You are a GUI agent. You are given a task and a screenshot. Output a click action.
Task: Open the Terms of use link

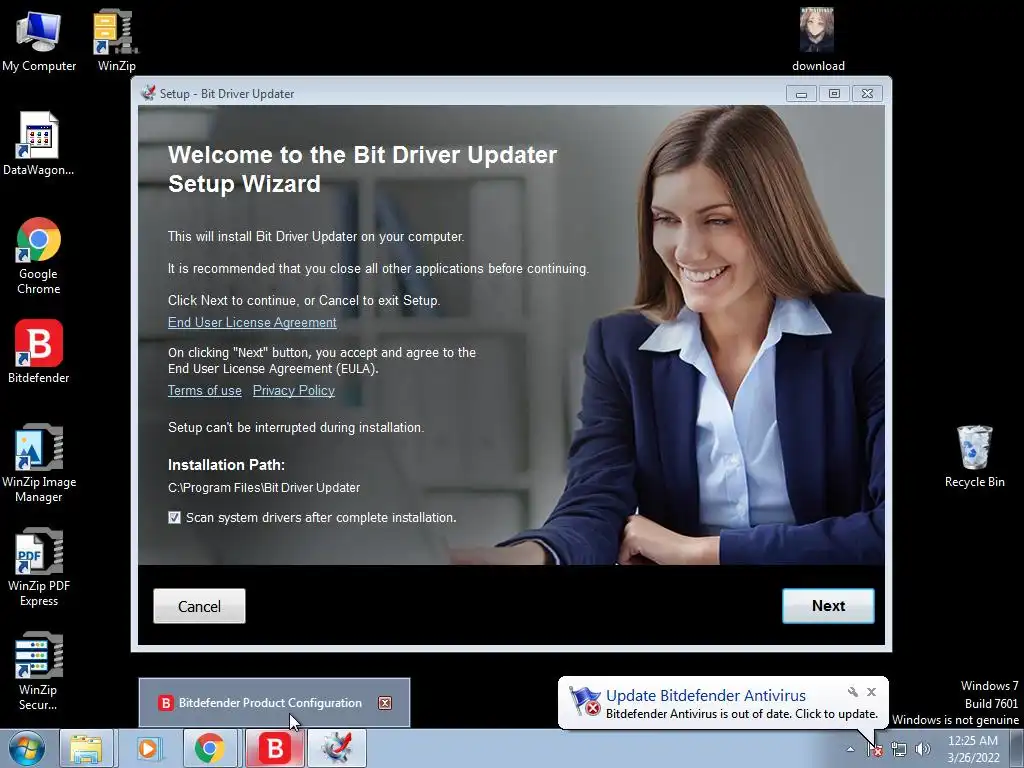(x=204, y=390)
